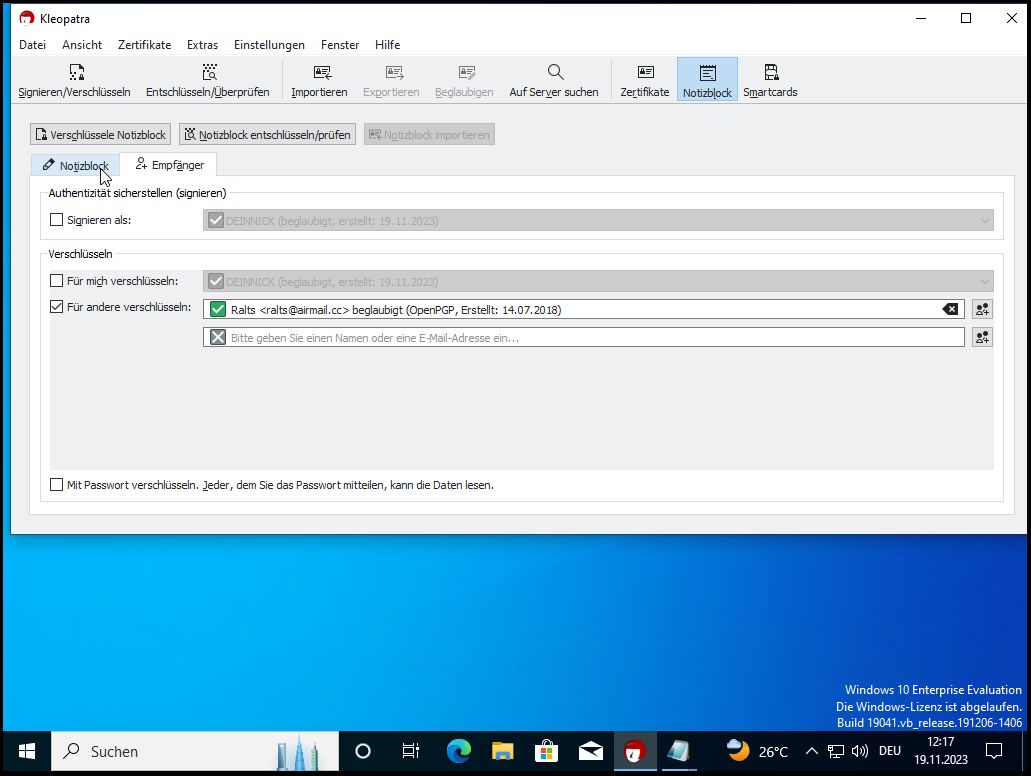Image resolution: width=1031 pixels, height=776 pixels.
Task: Click Notizblock entschlüsseln/prüfen button
Action: [267, 135]
